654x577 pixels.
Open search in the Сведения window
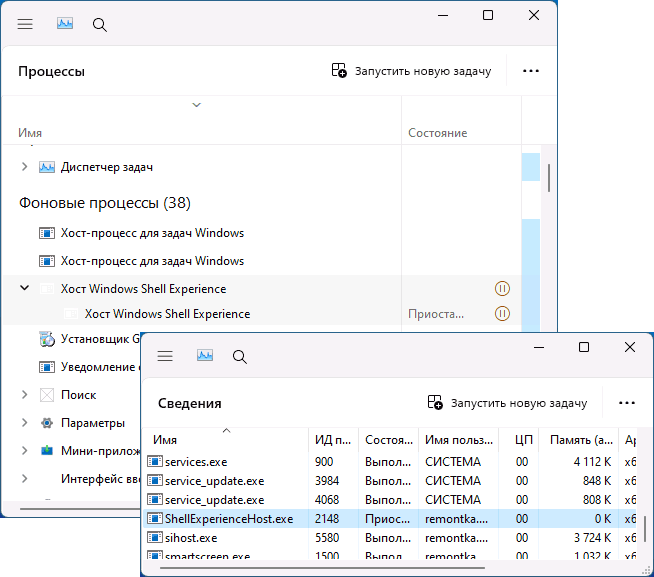(x=240, y=357)
